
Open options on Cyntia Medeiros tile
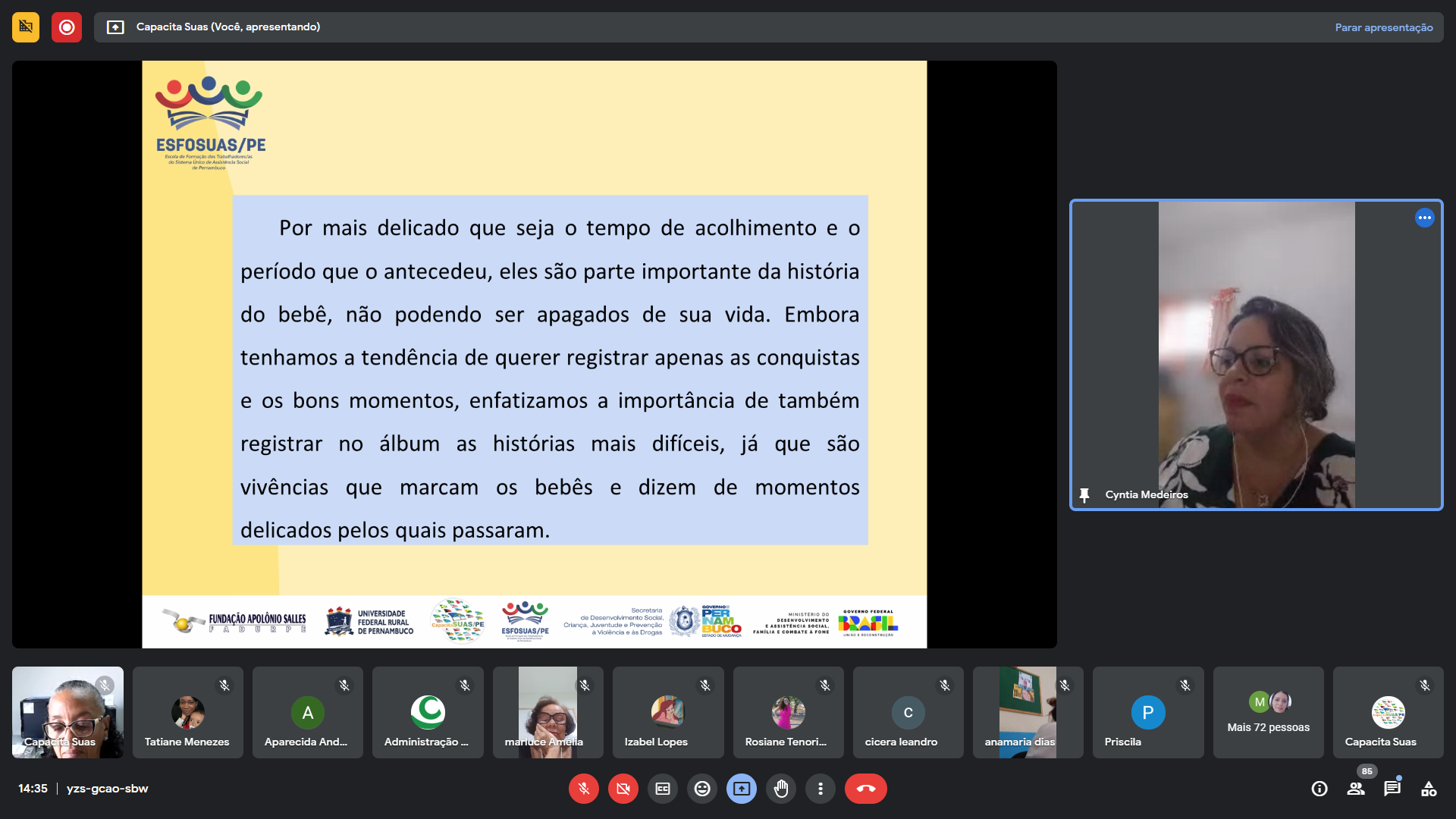click(1424, 218)
